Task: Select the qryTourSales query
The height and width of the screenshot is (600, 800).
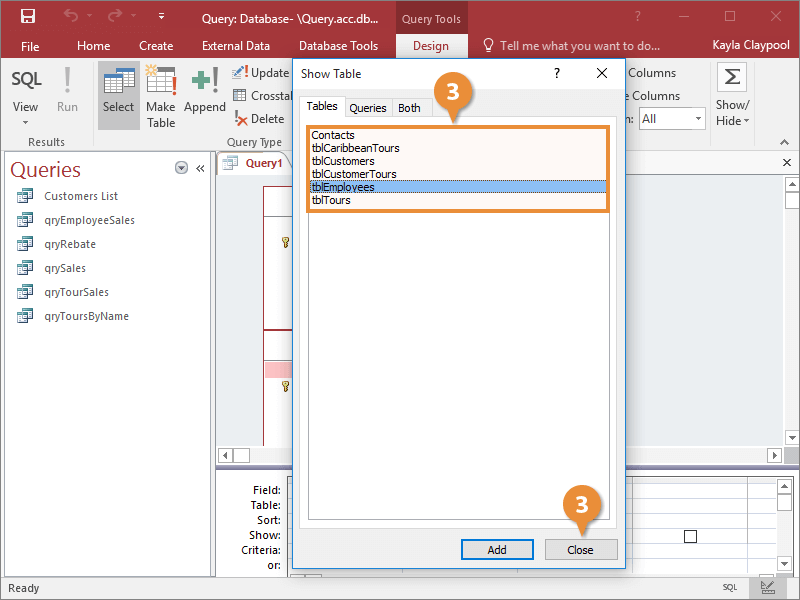Action: pyautogui.click(x=77, y=292)
